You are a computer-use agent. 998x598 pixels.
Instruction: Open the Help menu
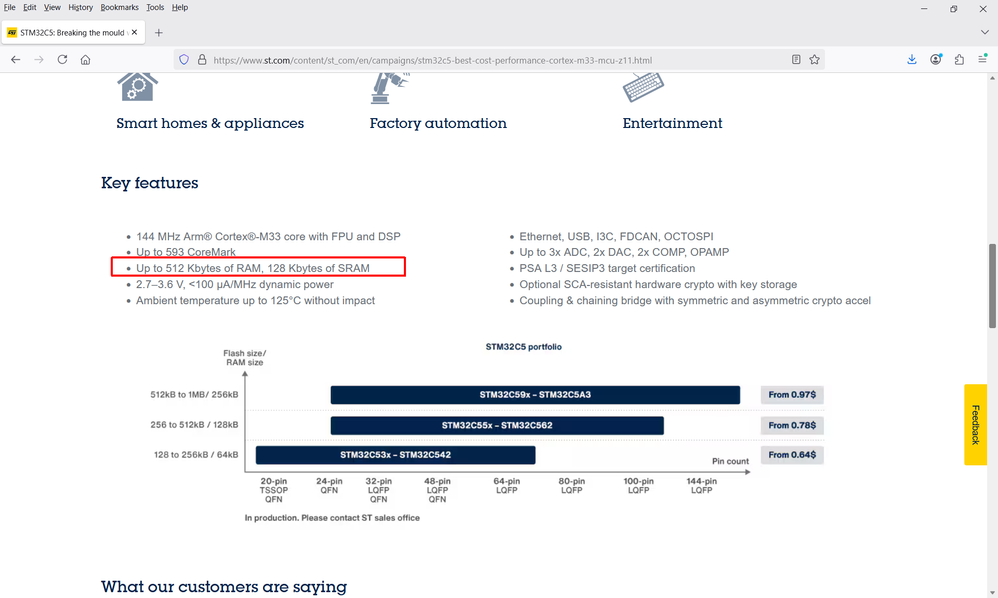[x=179, y=8]
